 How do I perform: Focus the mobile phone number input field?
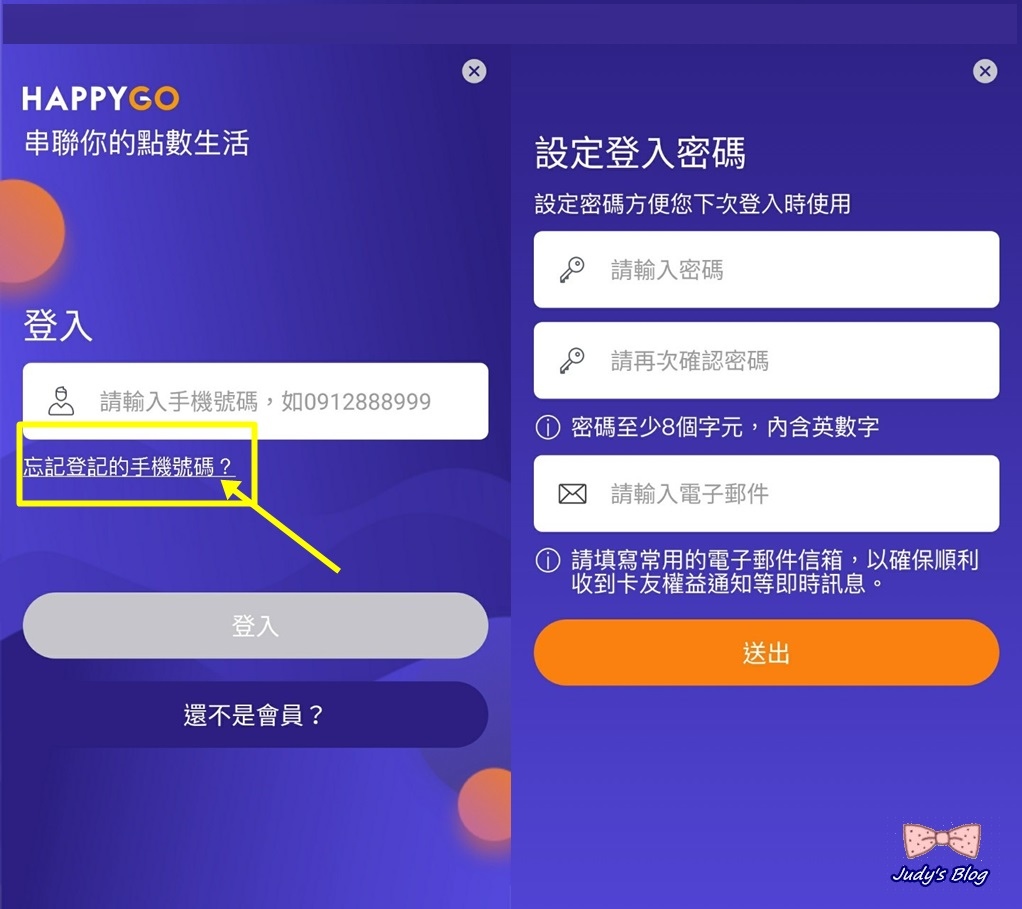click(256, 401)
